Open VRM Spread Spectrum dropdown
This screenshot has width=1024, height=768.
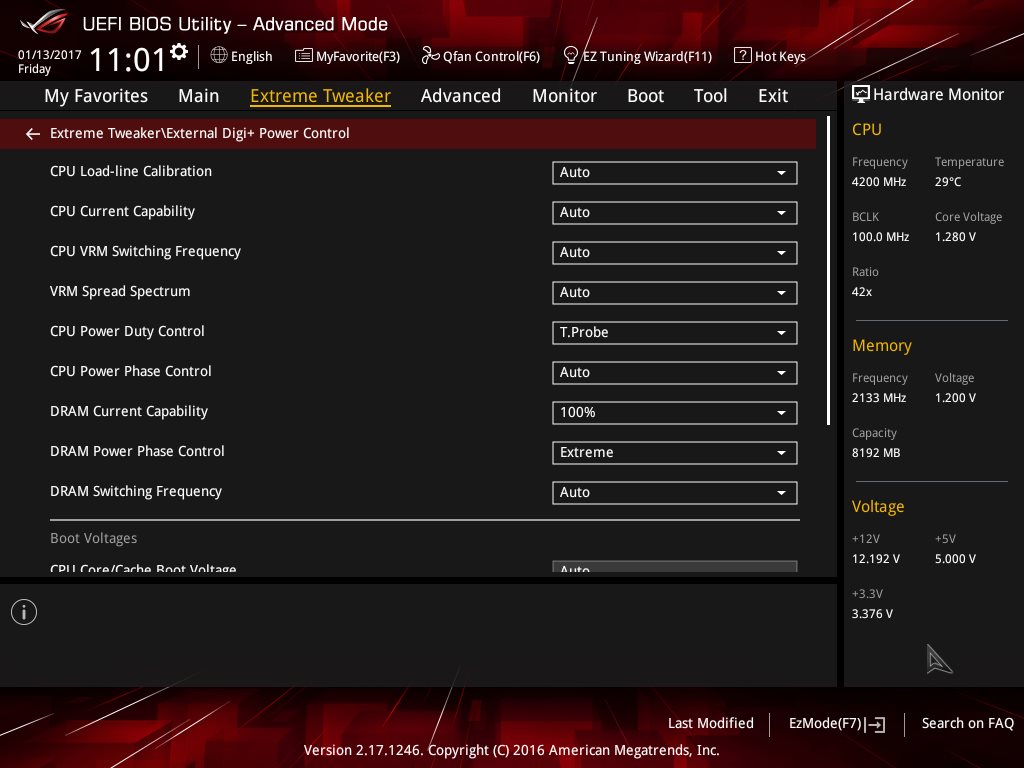tap(675, 293)
